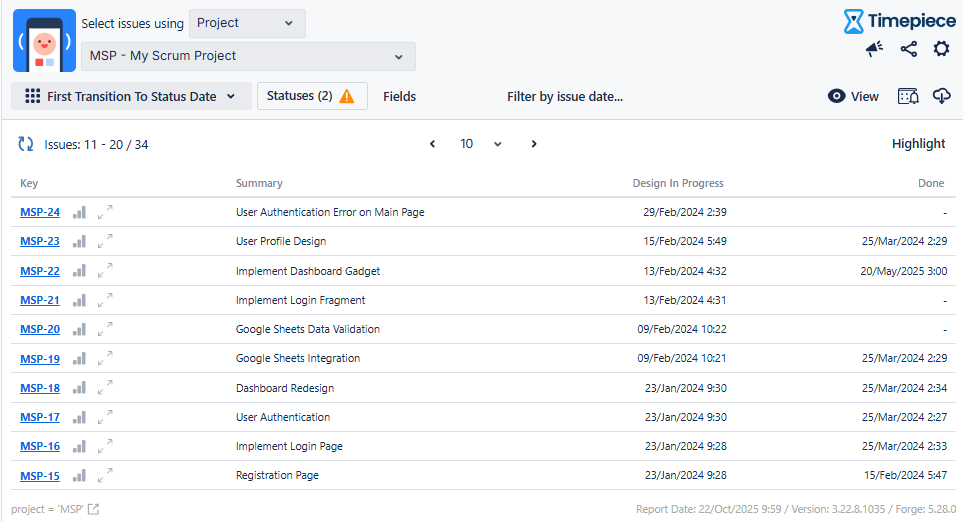Viewport: 963px width, 522px height.
Task: Toggle the View eye option
Action: click(853, 96)
